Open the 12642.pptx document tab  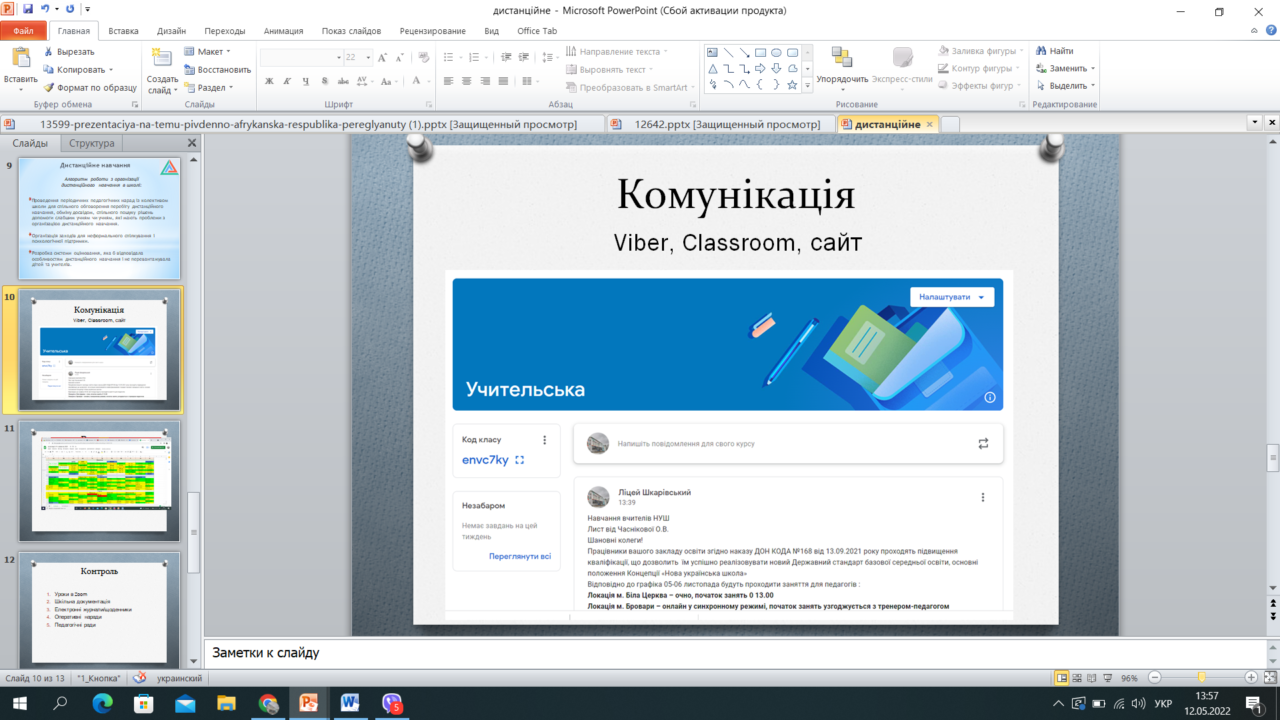tap(721, 124)
